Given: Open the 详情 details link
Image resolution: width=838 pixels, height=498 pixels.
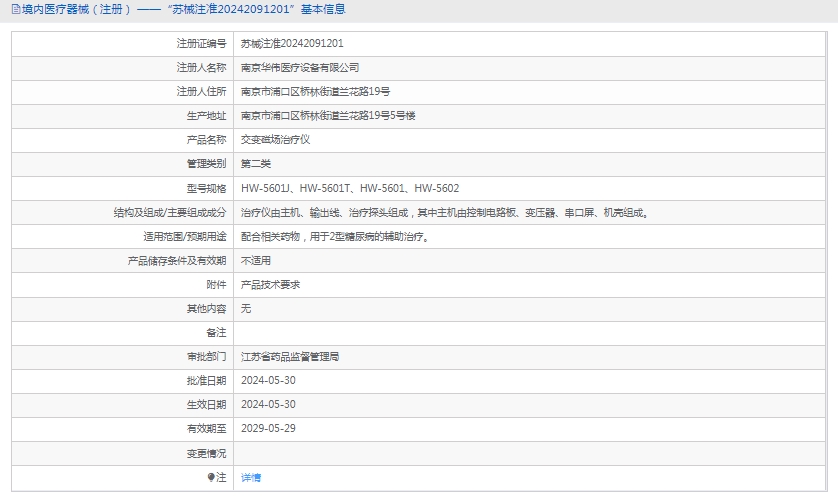Looking at the screenshot, I should [251, 478].
